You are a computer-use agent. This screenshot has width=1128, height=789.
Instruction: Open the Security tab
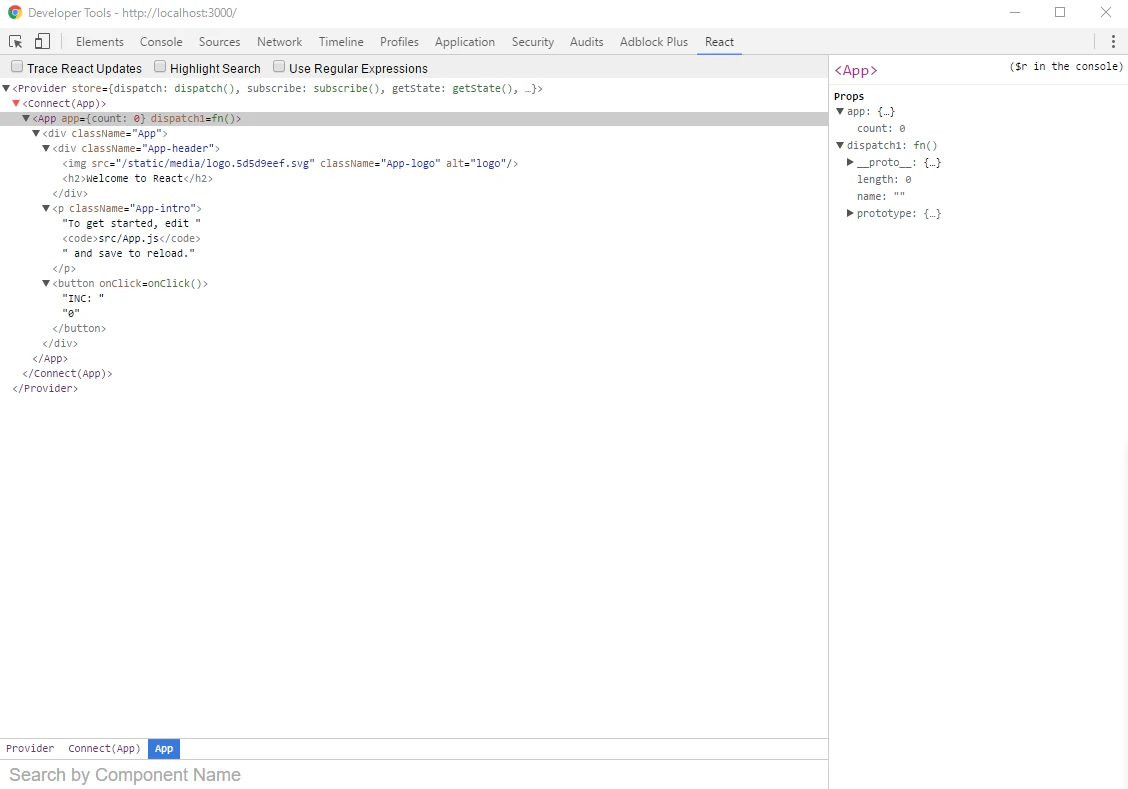coord(533,42)
